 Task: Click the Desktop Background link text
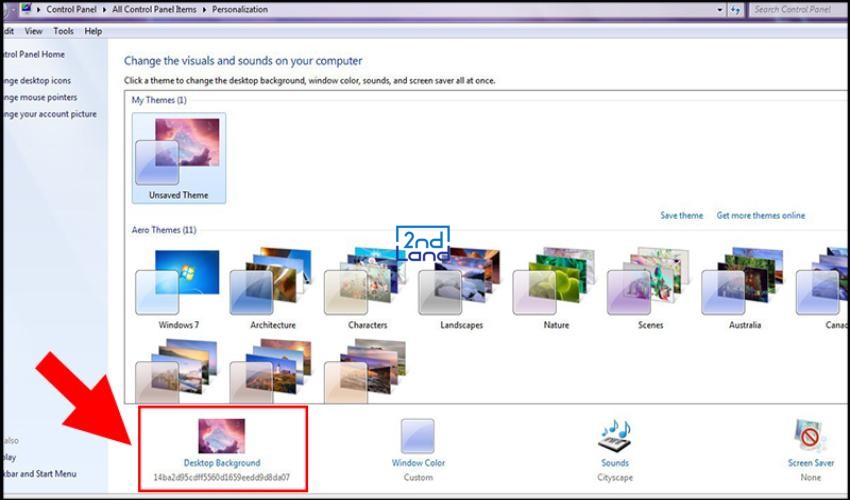tap(222, 463)
